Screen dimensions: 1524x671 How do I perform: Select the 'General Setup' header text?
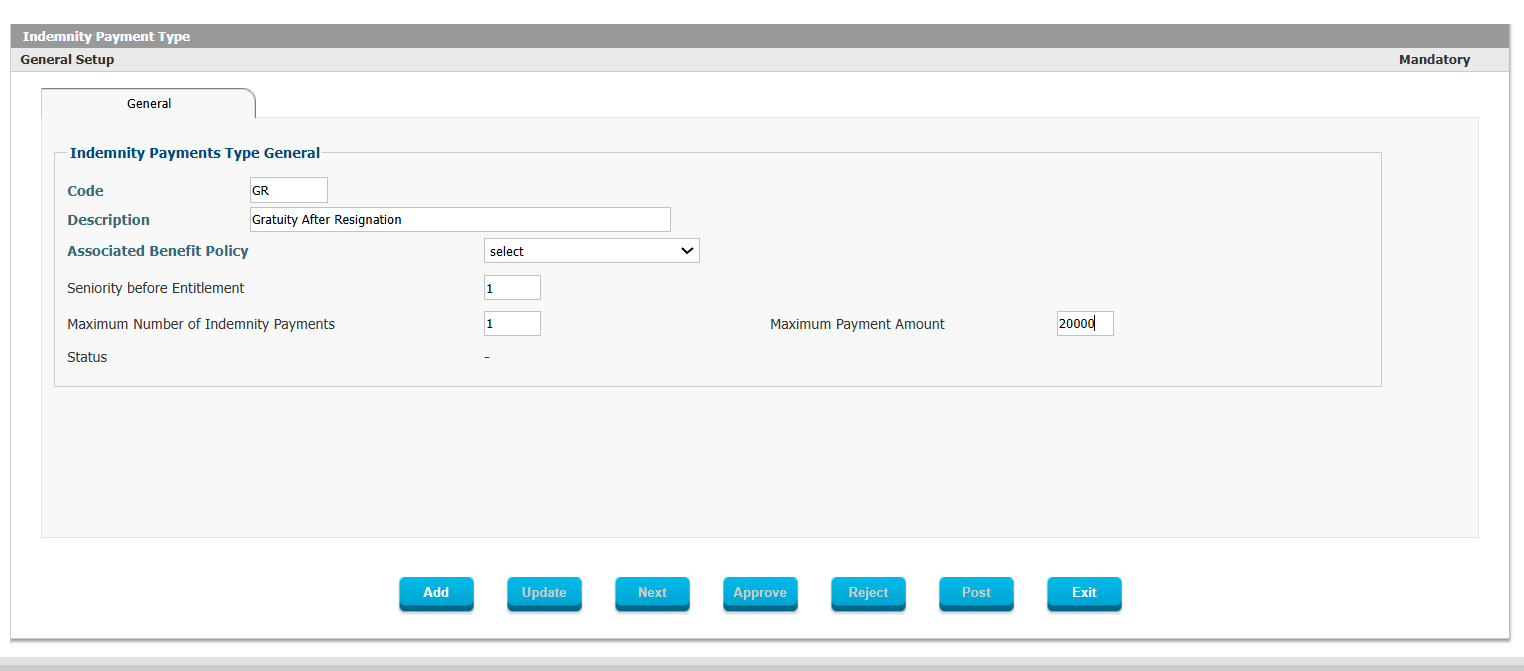click(x=67, y=60)
